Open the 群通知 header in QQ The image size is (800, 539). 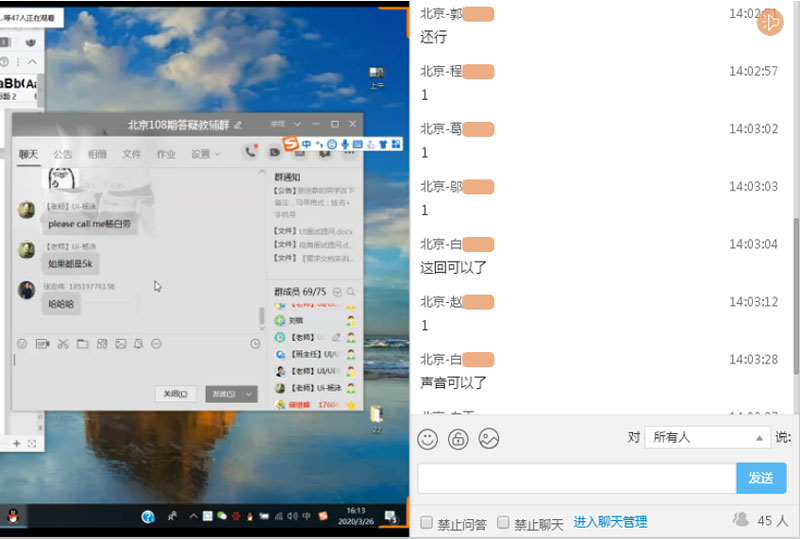pyautogui.click(x=287, y=177)
